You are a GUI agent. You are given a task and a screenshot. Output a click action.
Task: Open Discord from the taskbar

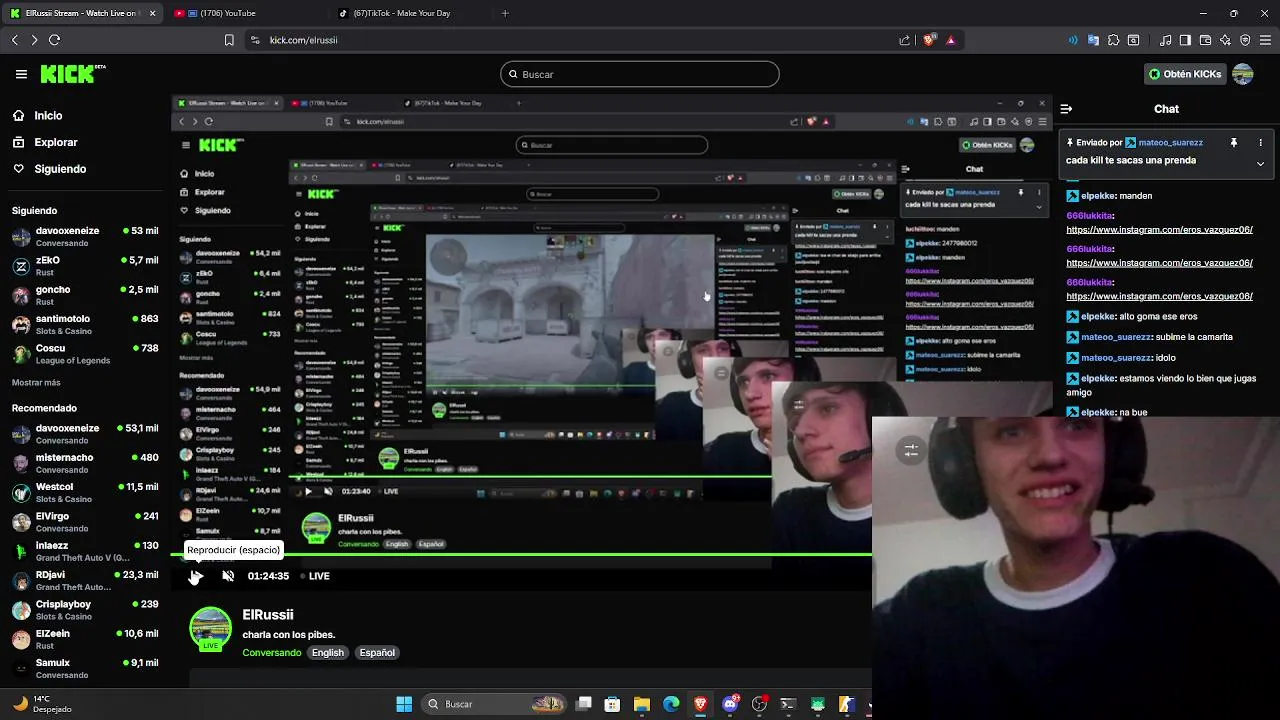[x=731, y=704]
